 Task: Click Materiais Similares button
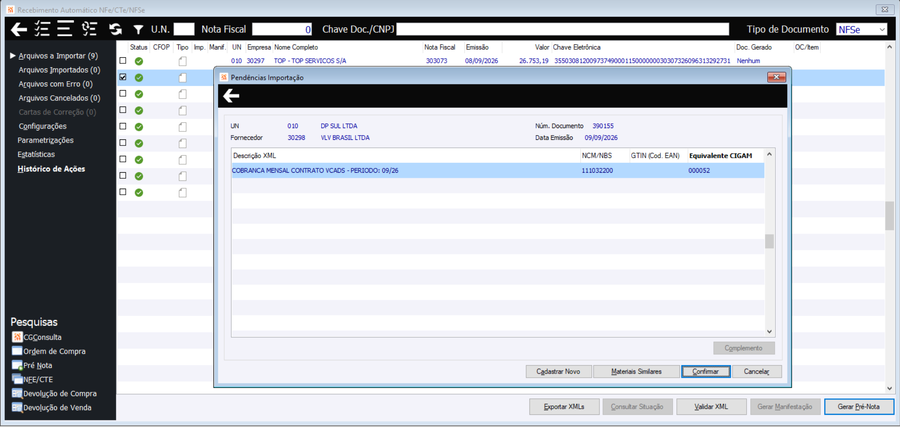[636, 371]
